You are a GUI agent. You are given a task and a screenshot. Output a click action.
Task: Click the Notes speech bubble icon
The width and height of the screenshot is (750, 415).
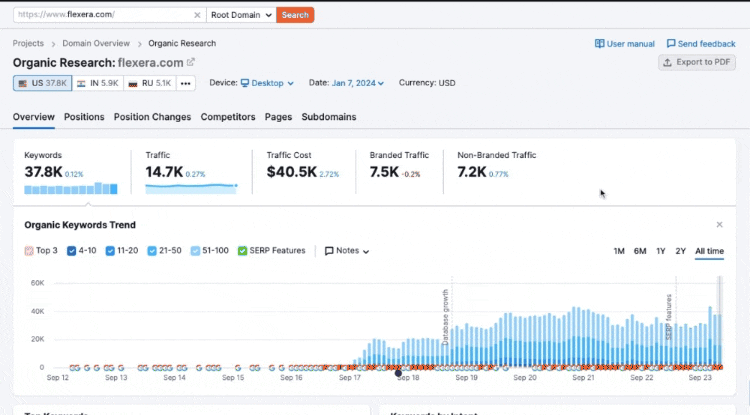tap(329, 251)
